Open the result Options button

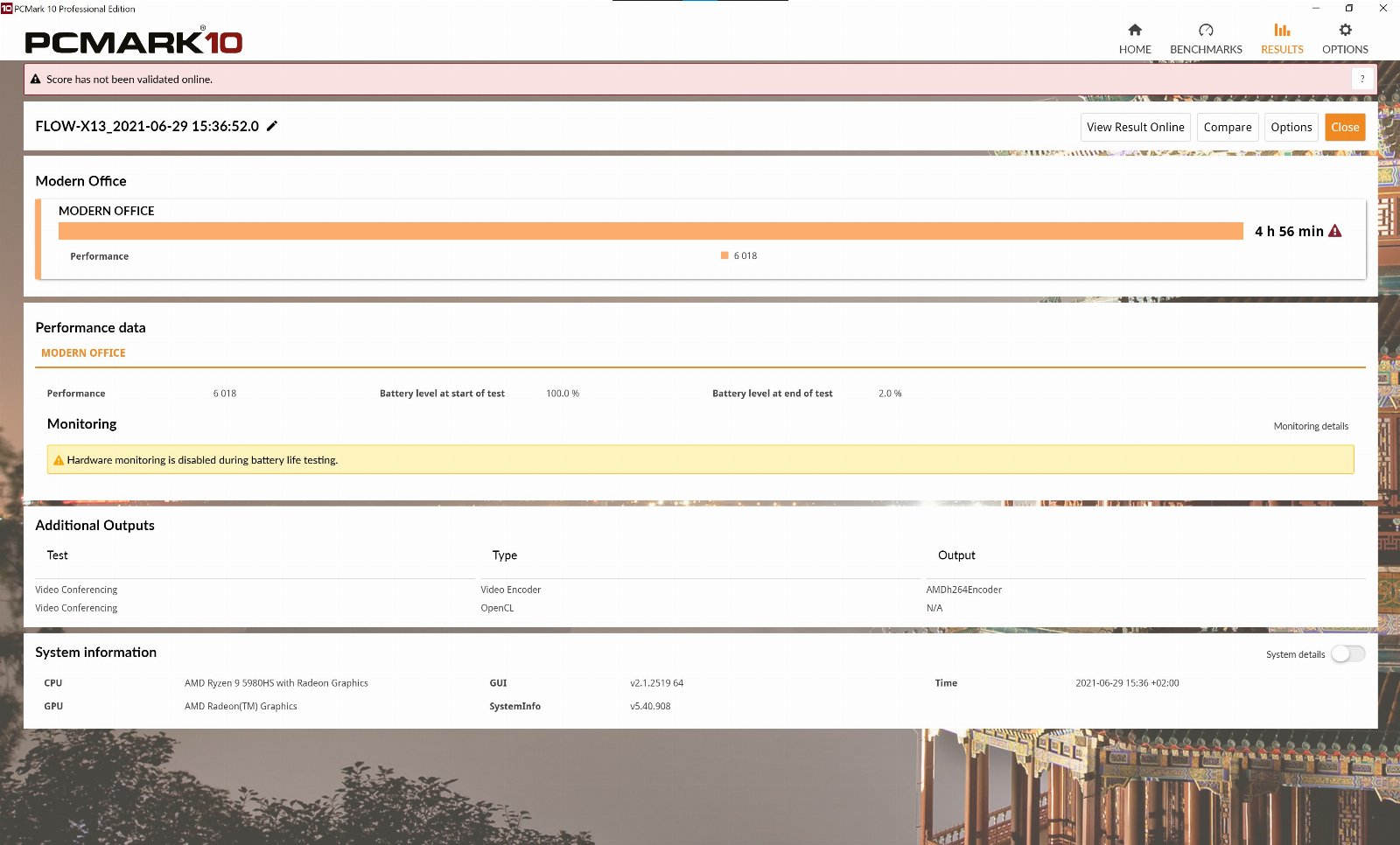[1291, 127]
